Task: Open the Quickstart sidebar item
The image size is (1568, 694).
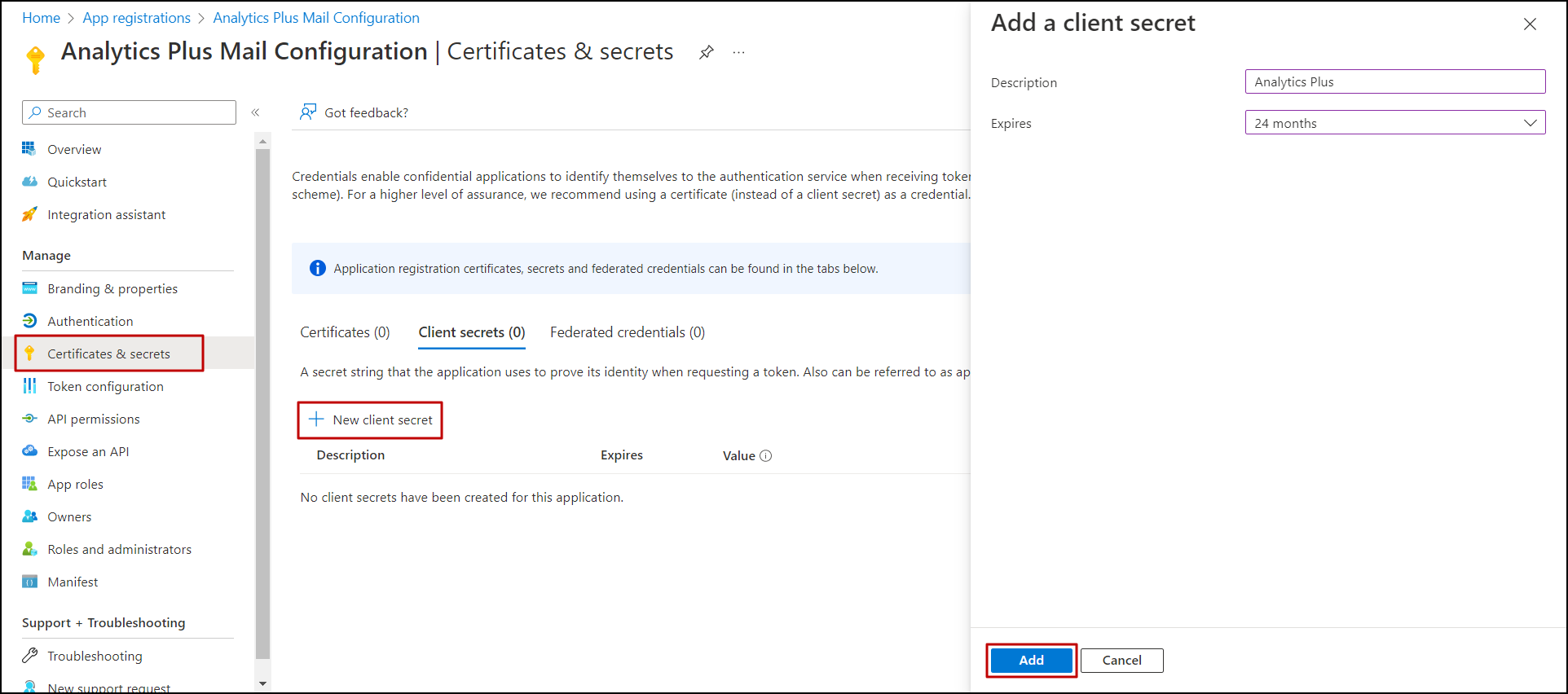Action: click(77, 182)
